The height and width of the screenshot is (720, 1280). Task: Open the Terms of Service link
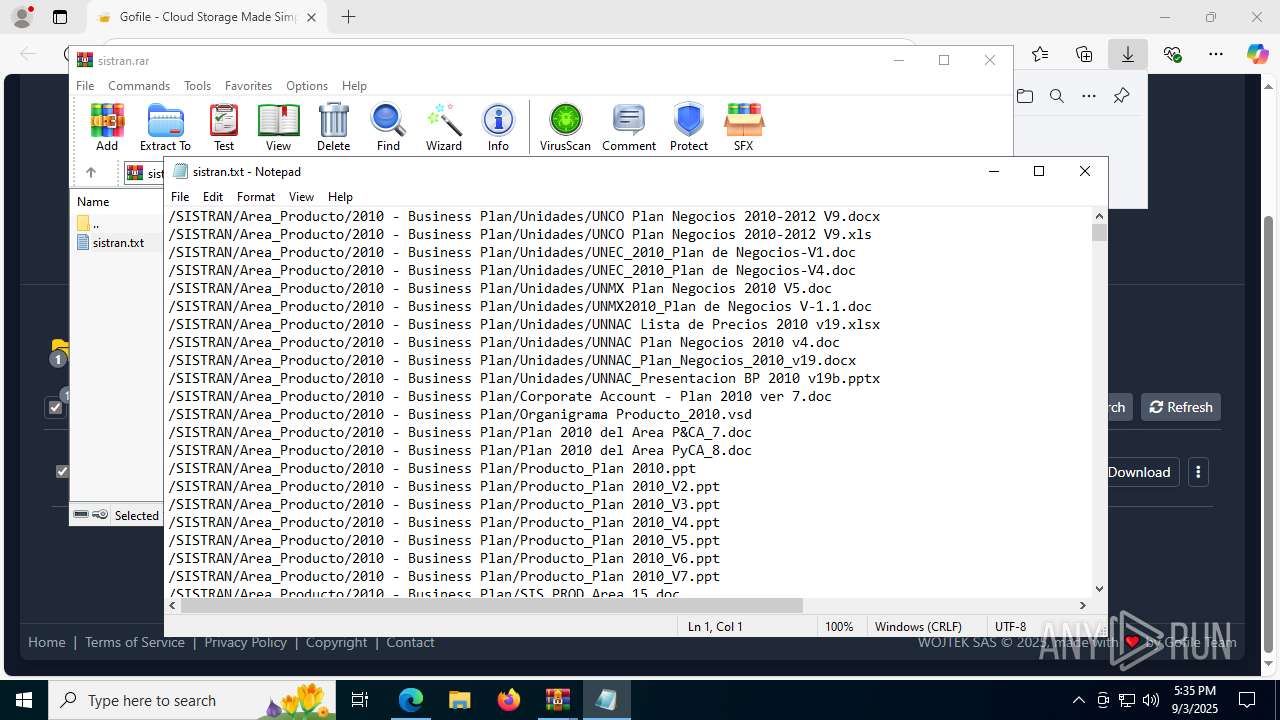[135, 642]
